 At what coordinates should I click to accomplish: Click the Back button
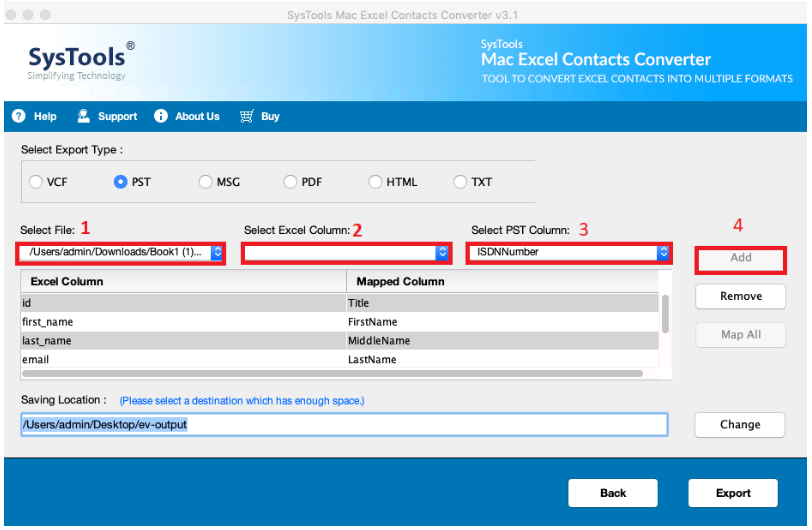pyautogui.click(x=613, y=493)
